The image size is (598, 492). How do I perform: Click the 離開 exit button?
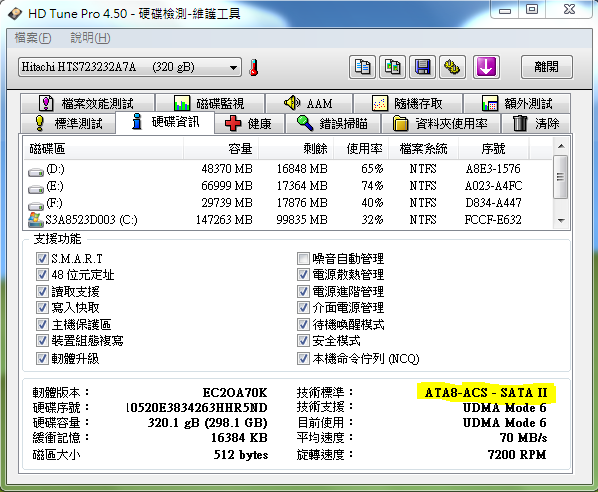[x=547, y=67]
